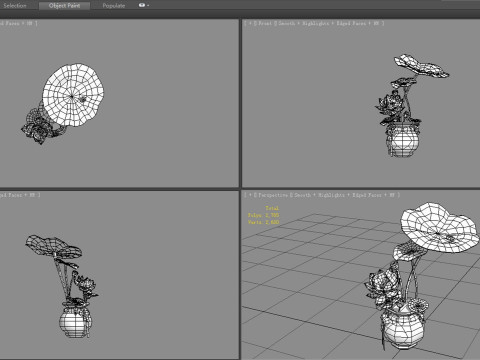Open the Perspective viewport name menu
The height and width of the screenshot is (360, 480).
[273, 195]
